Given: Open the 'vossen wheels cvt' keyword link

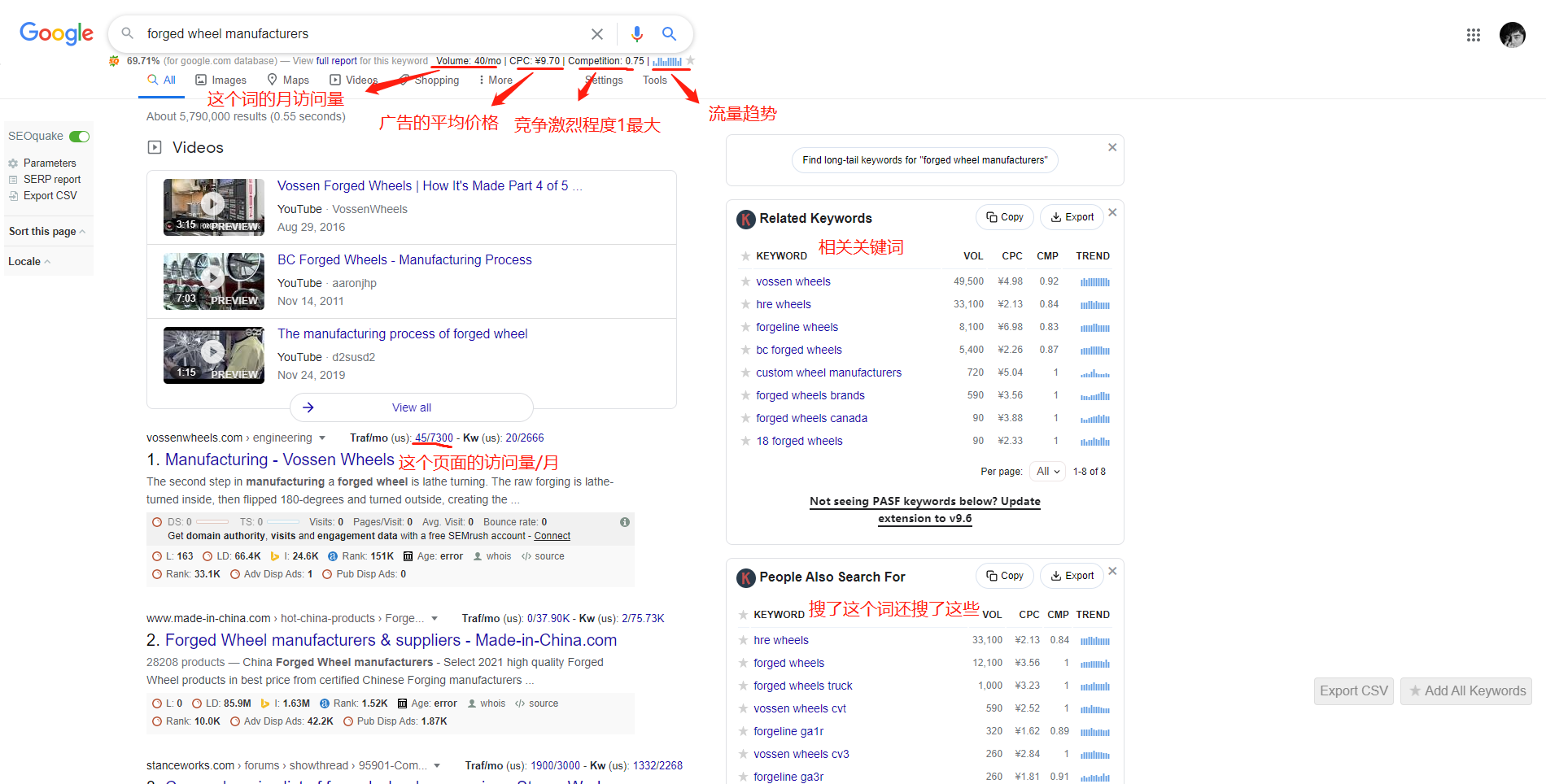Looking at the screenshot, I should pos(800,709).
